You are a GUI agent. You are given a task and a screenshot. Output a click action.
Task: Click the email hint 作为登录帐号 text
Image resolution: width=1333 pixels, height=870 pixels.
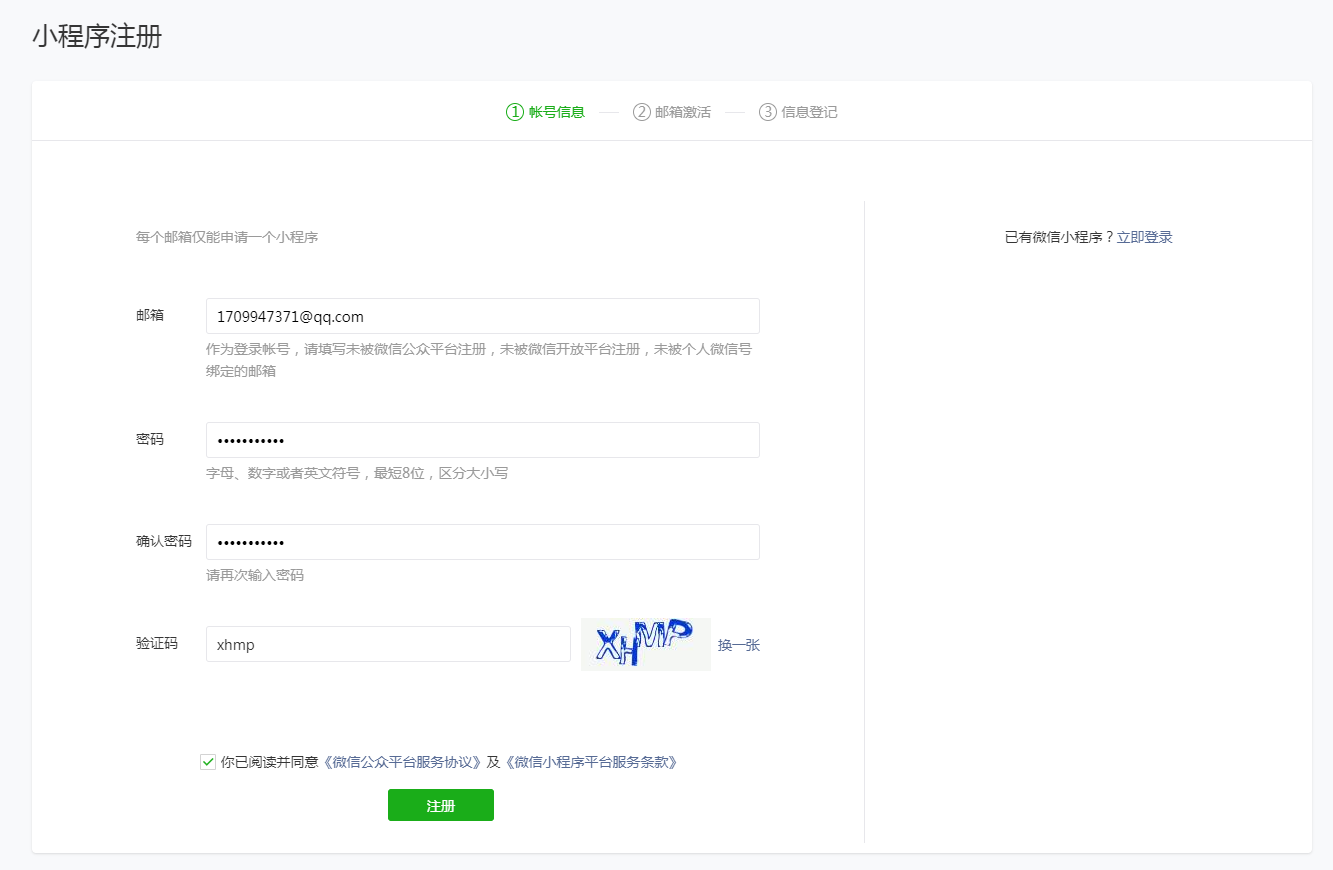tap(479, 360)
